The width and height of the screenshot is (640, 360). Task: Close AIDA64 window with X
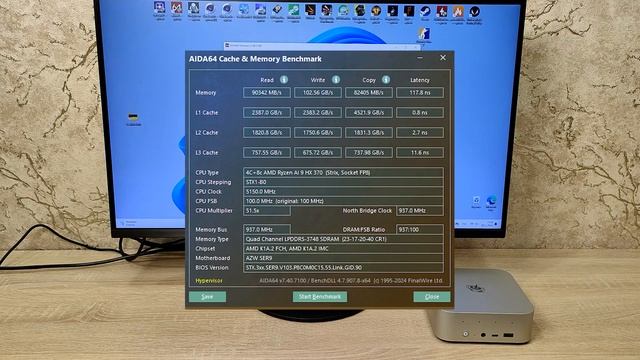(443, 58)
